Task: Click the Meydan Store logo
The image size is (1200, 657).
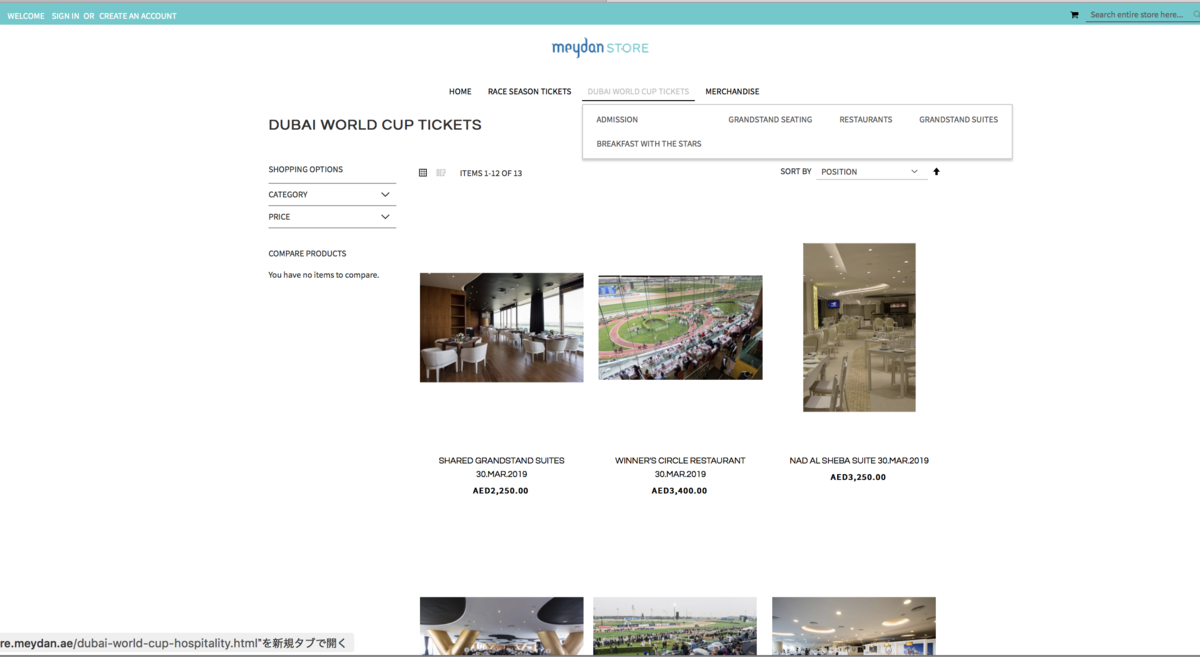Action: (x=600, y=47)
